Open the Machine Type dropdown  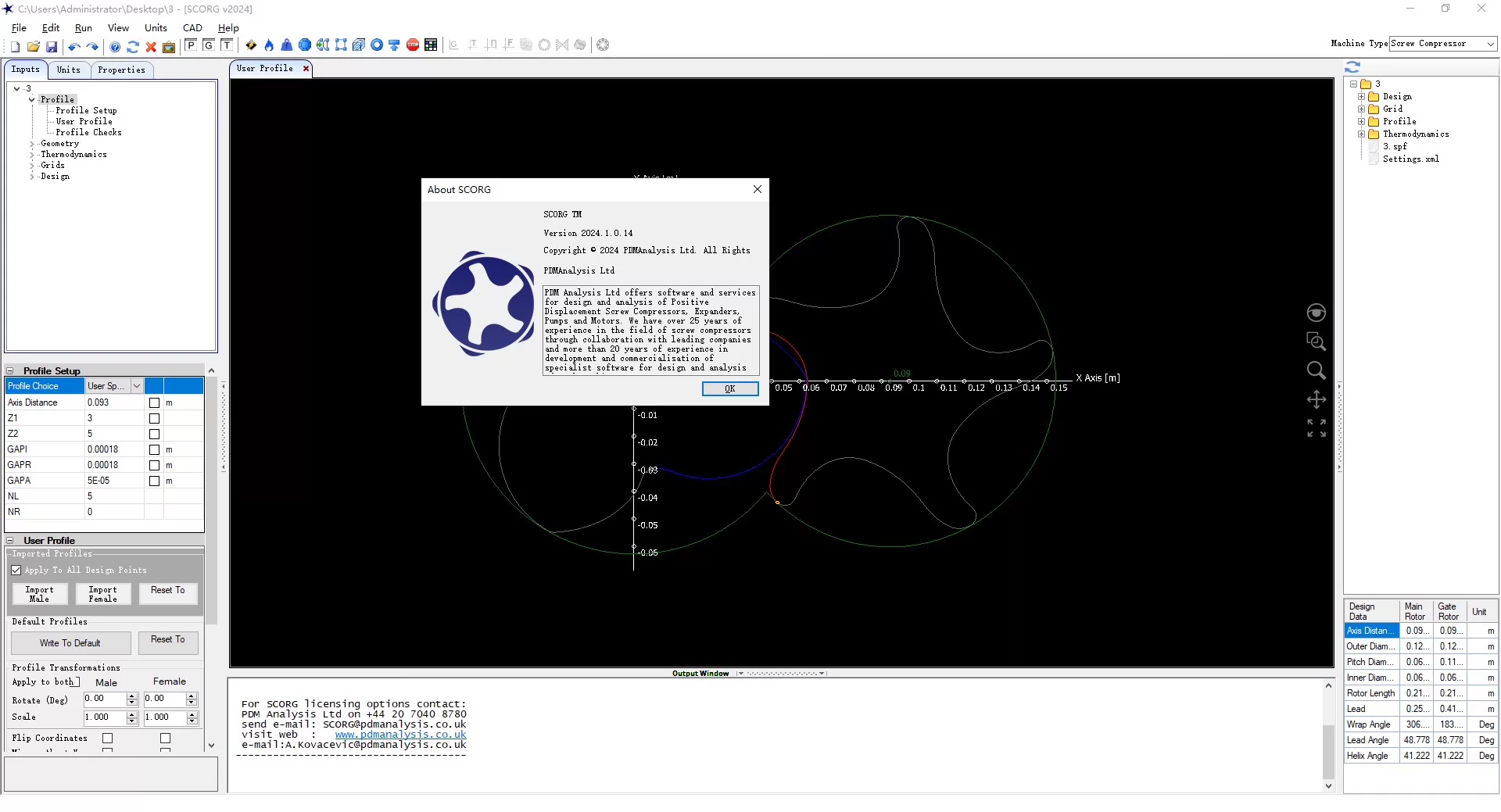coord(1490,44)
